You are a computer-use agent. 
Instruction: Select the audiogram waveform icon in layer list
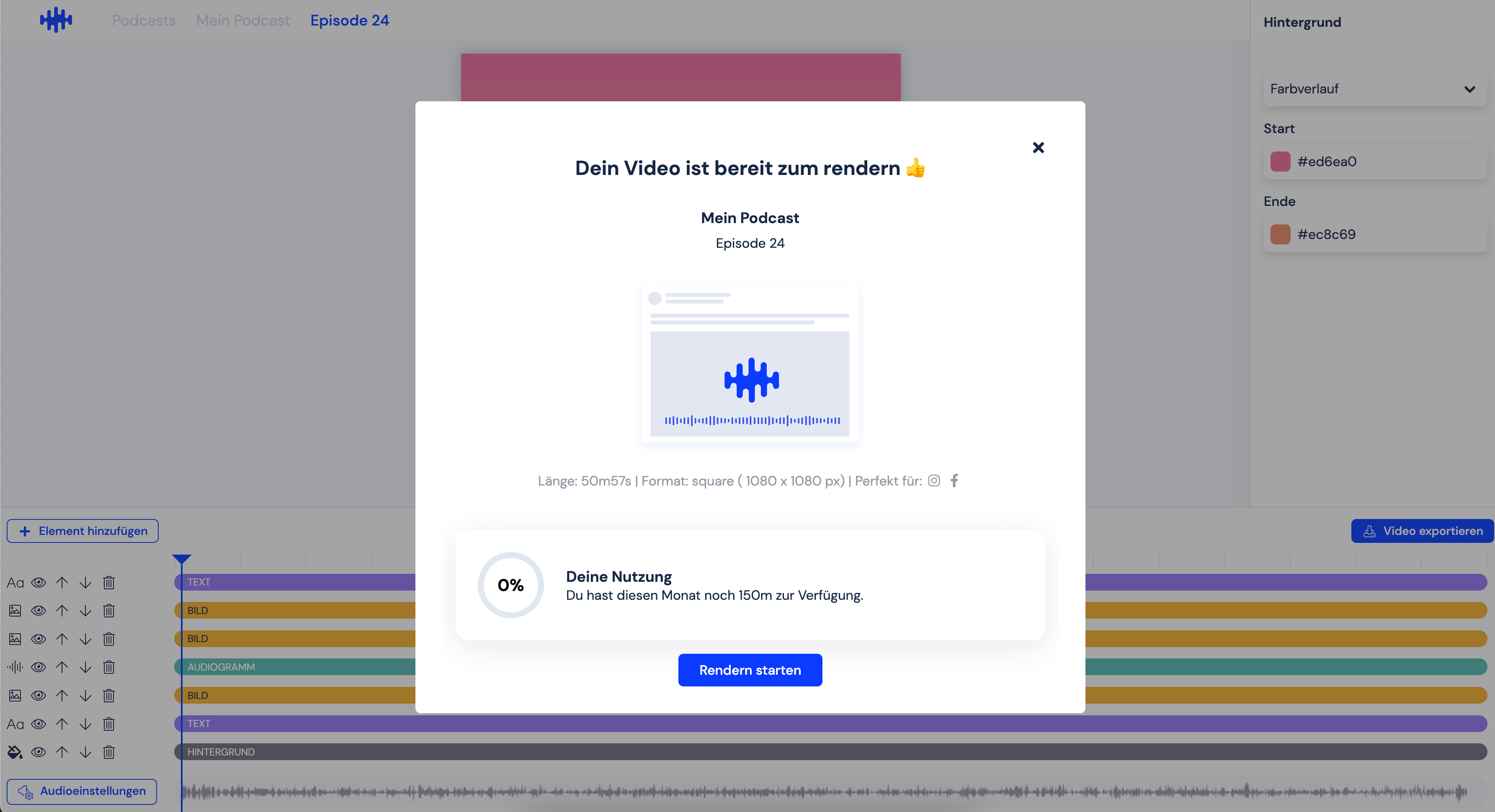click(x=15, y=667)
